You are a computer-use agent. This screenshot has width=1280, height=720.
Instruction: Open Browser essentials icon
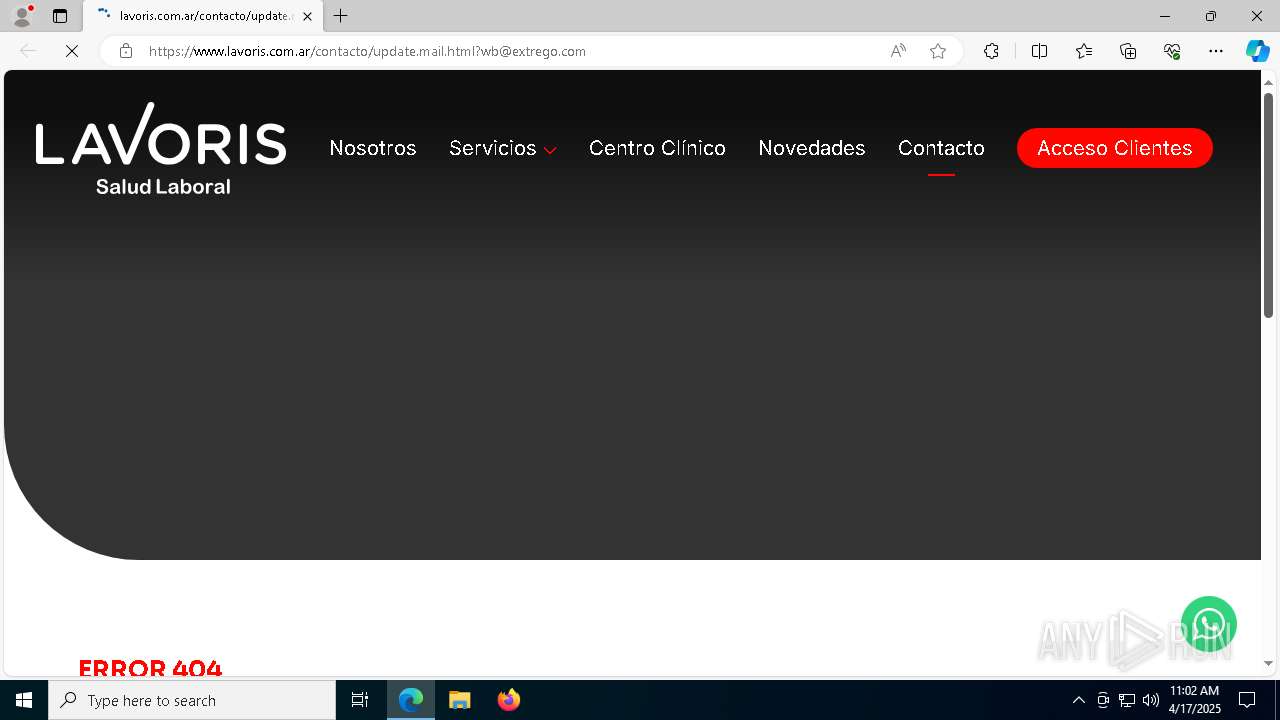click(1172, 51)
